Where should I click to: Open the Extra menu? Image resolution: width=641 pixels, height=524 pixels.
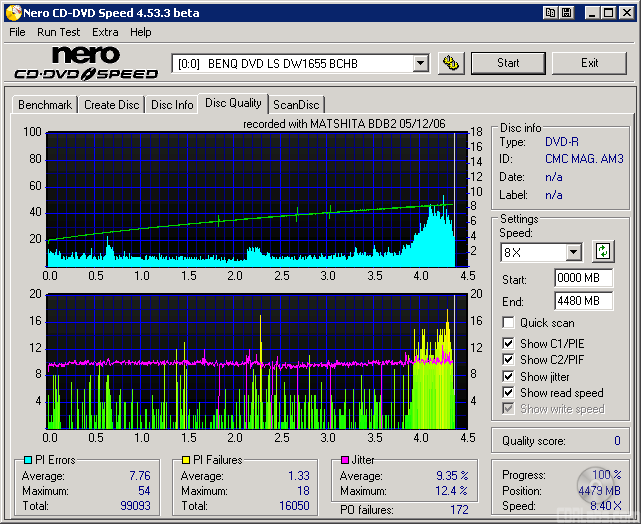point(105,32)
